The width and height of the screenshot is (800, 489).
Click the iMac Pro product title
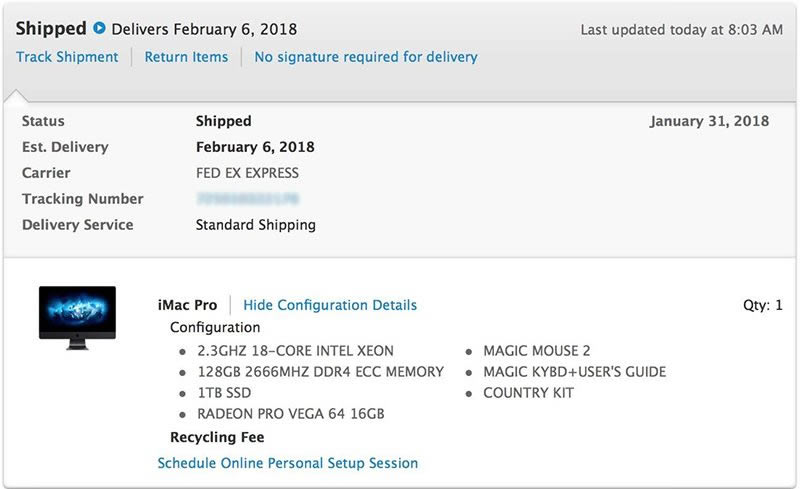[x=187, y=305]
